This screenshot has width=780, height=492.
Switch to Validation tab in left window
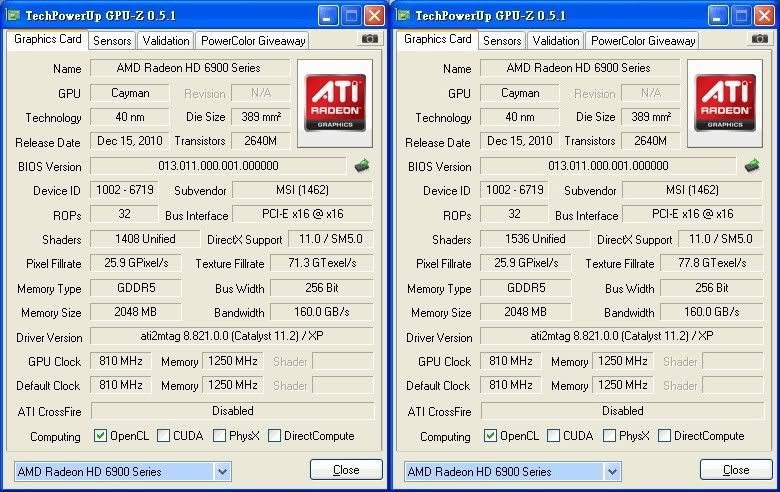click(166, 41)
